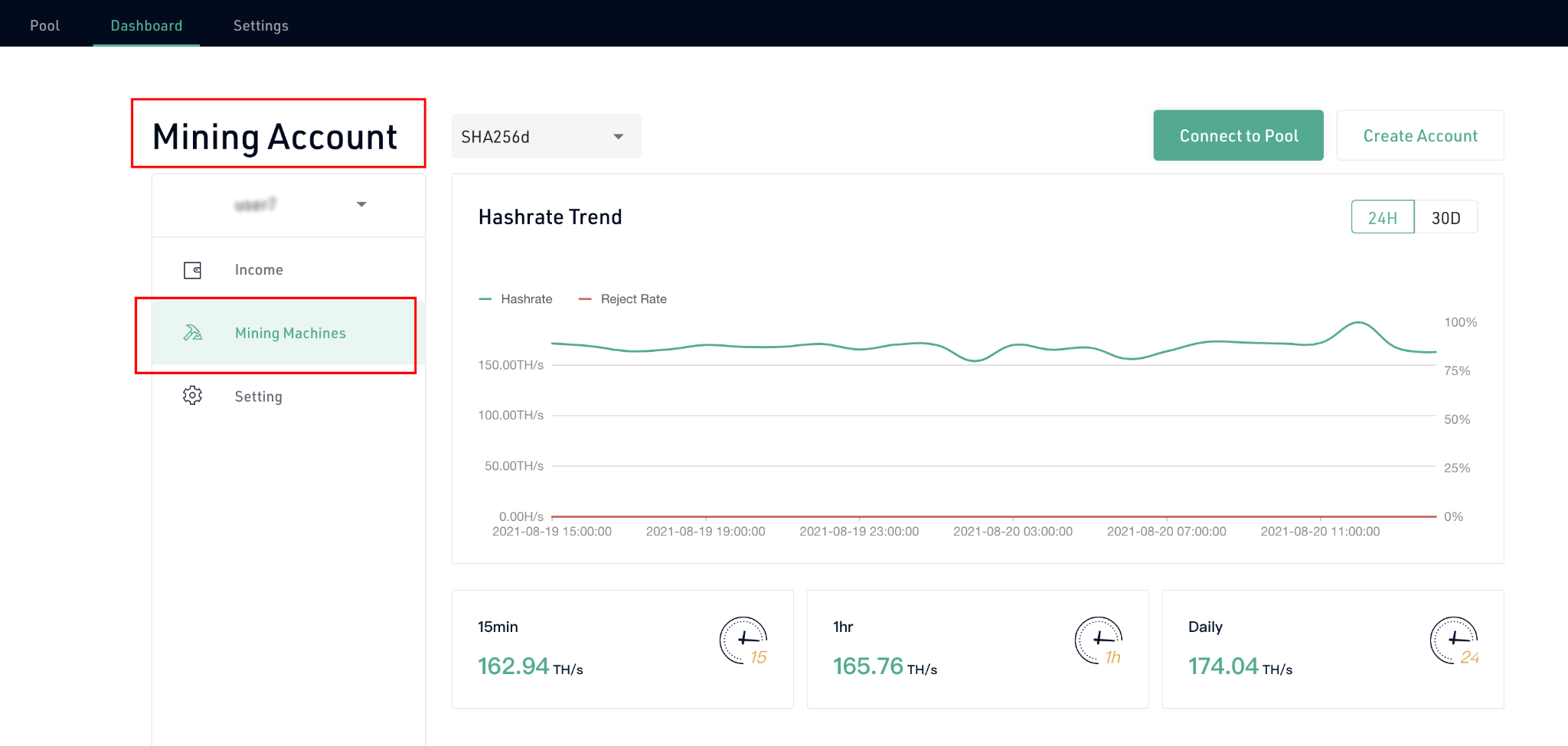Go to the Settings tab
This screenshot has height=746, width=1568.
click(260, 25)
